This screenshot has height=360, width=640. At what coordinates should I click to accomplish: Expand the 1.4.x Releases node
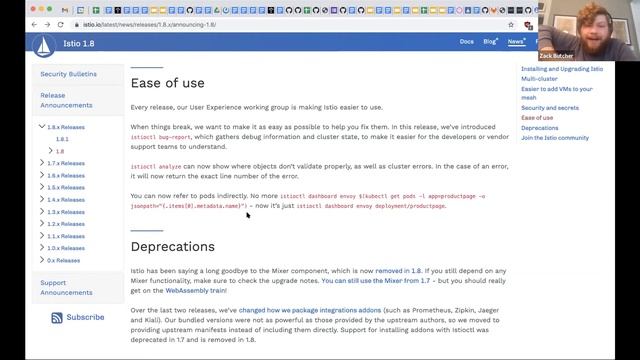[x=42, y=199]
